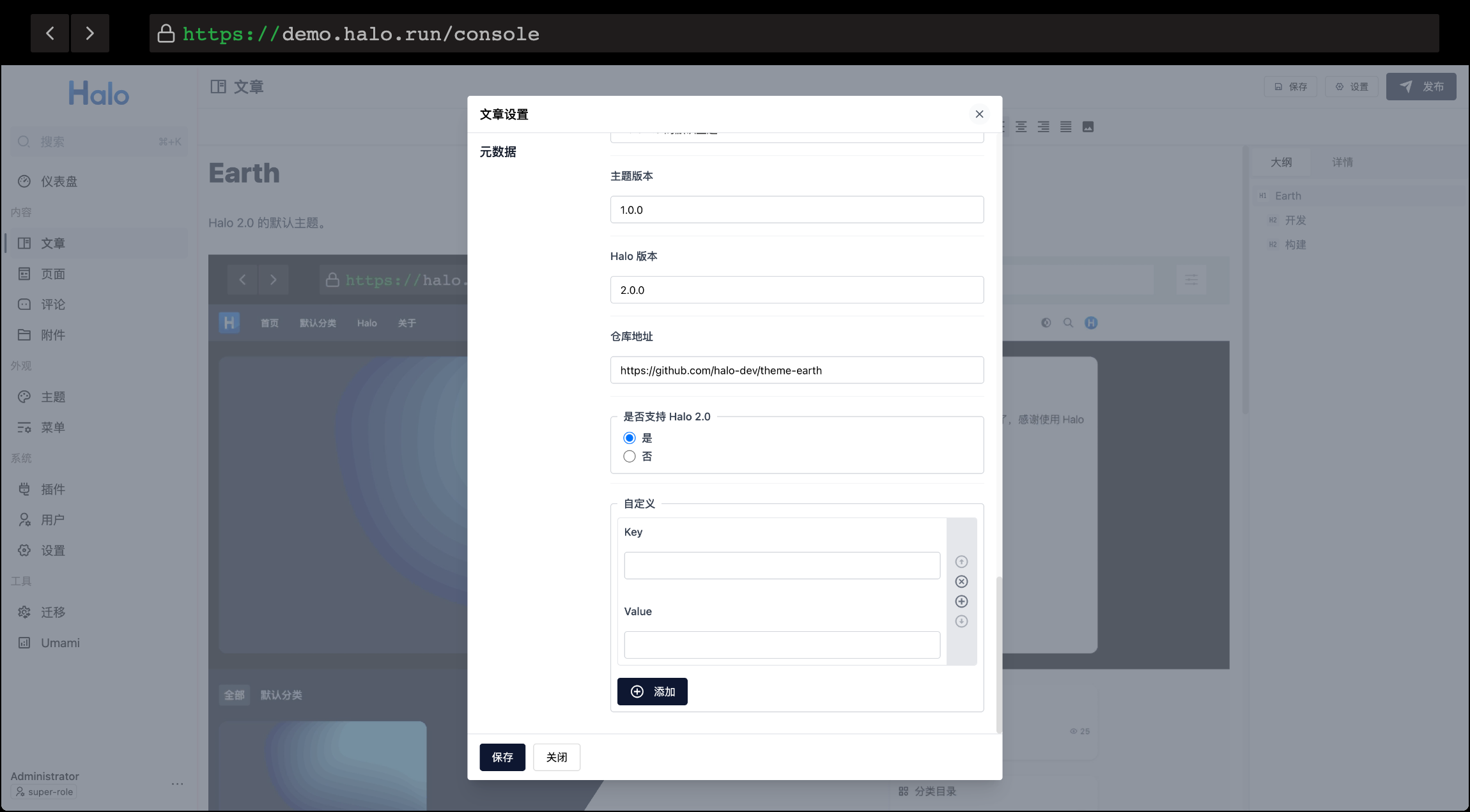Navigate back with the browser back arrow

[49, 33]
